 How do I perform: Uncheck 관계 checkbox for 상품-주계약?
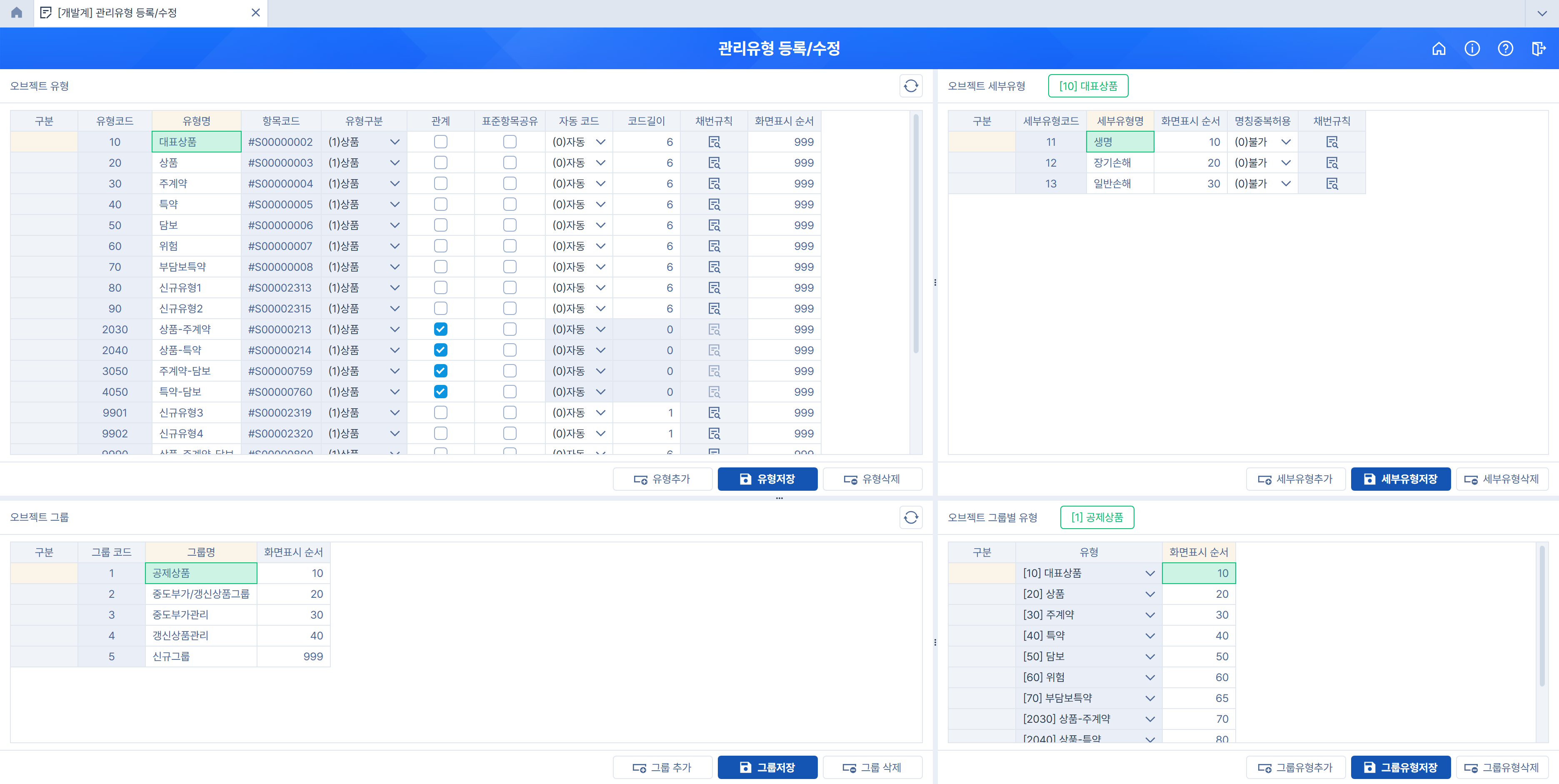[x=441, y=329]
